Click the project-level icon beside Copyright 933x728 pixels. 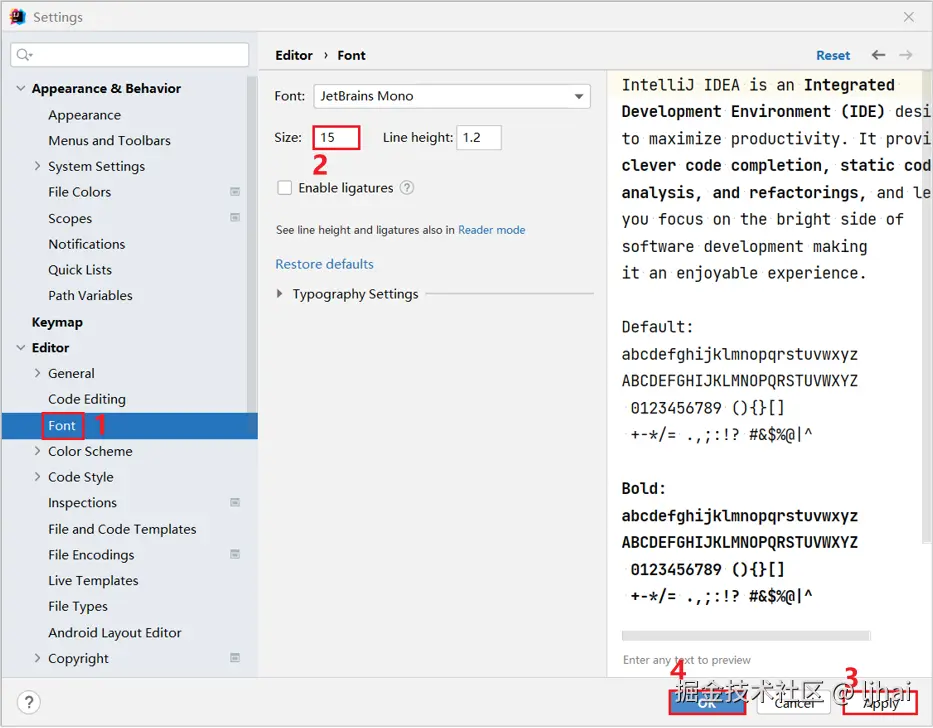[235, 658]
